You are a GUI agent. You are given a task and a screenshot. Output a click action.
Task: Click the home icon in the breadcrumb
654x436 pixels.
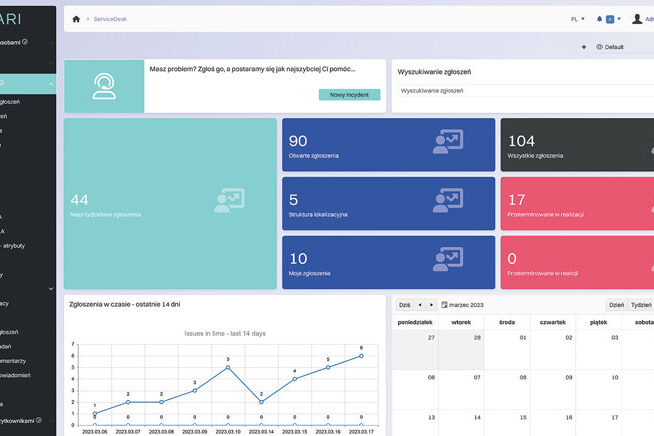click(76, 19)
